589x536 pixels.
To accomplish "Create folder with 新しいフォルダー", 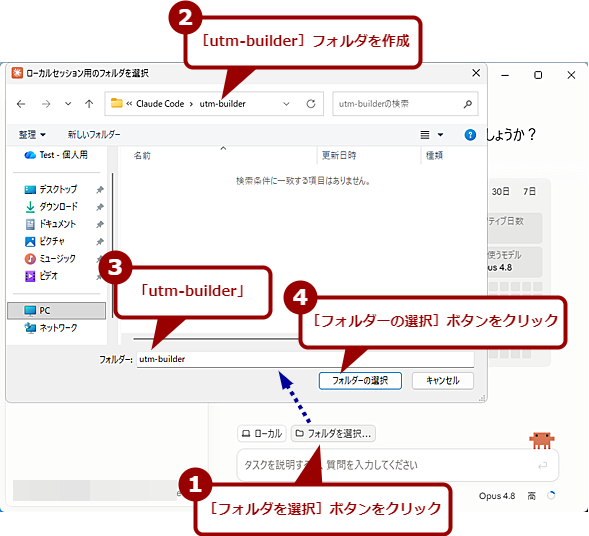I will 94,134.
